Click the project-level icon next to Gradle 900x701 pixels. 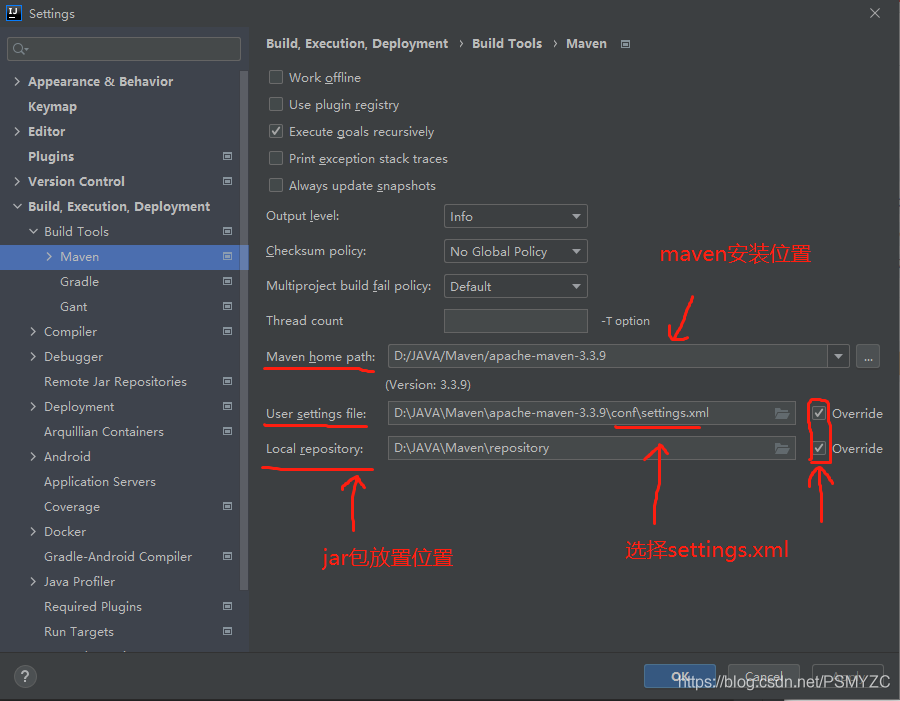227,281
